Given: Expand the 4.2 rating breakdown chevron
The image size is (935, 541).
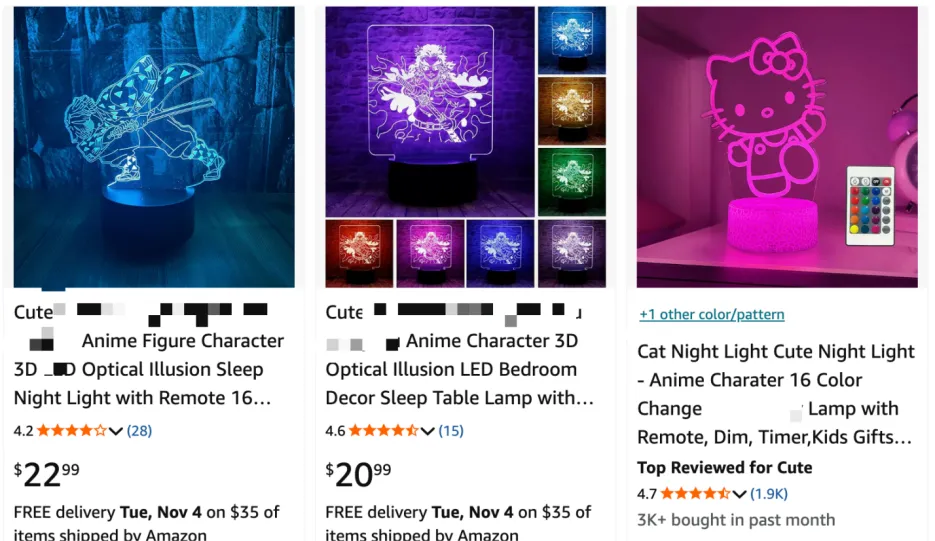Looking at the screenshot, I should click(115, 431).
